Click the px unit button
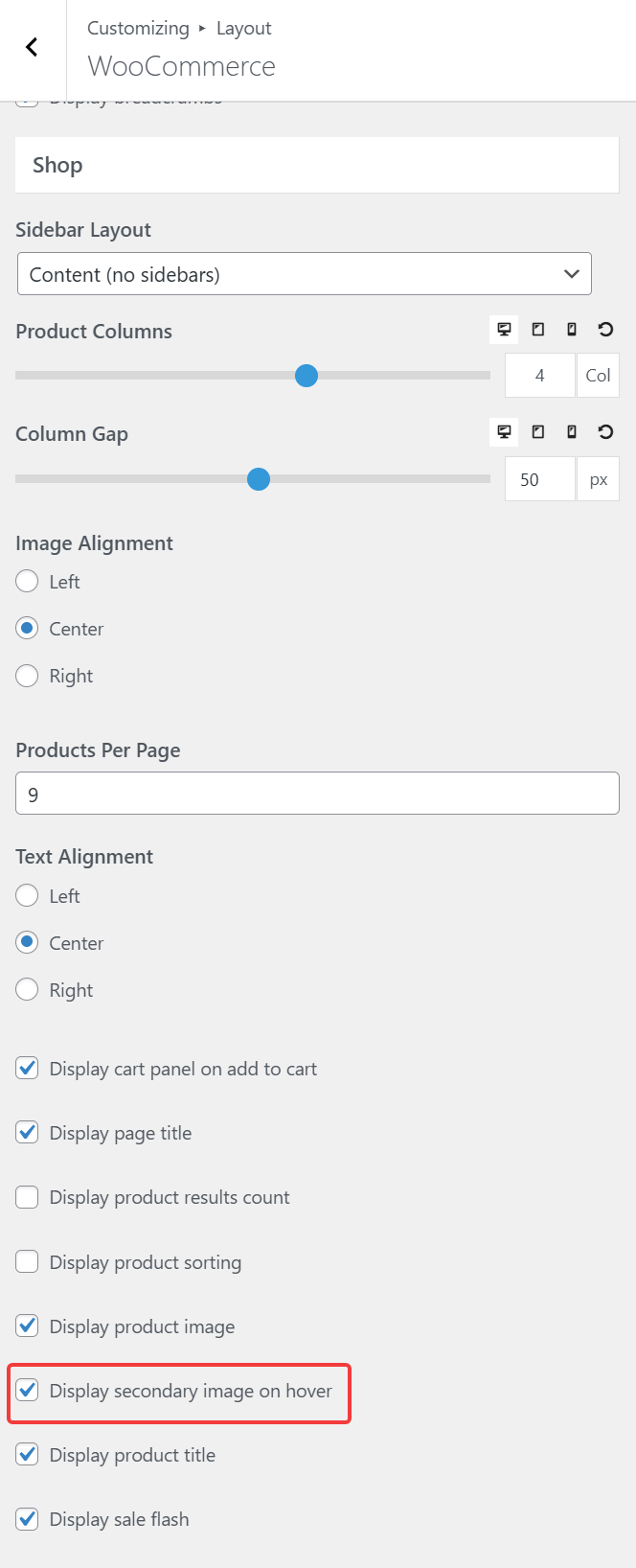The width and height of the screenshot is (636, 1568). [x=599, y=479]
